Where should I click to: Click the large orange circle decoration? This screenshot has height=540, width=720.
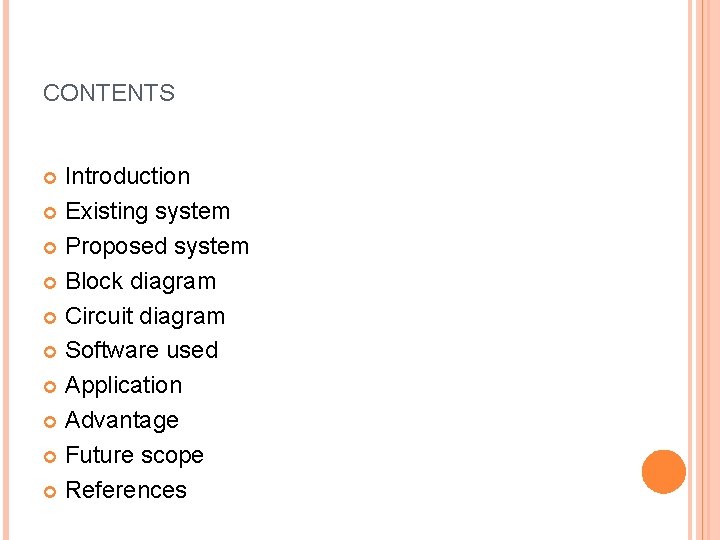click(664, 472)
